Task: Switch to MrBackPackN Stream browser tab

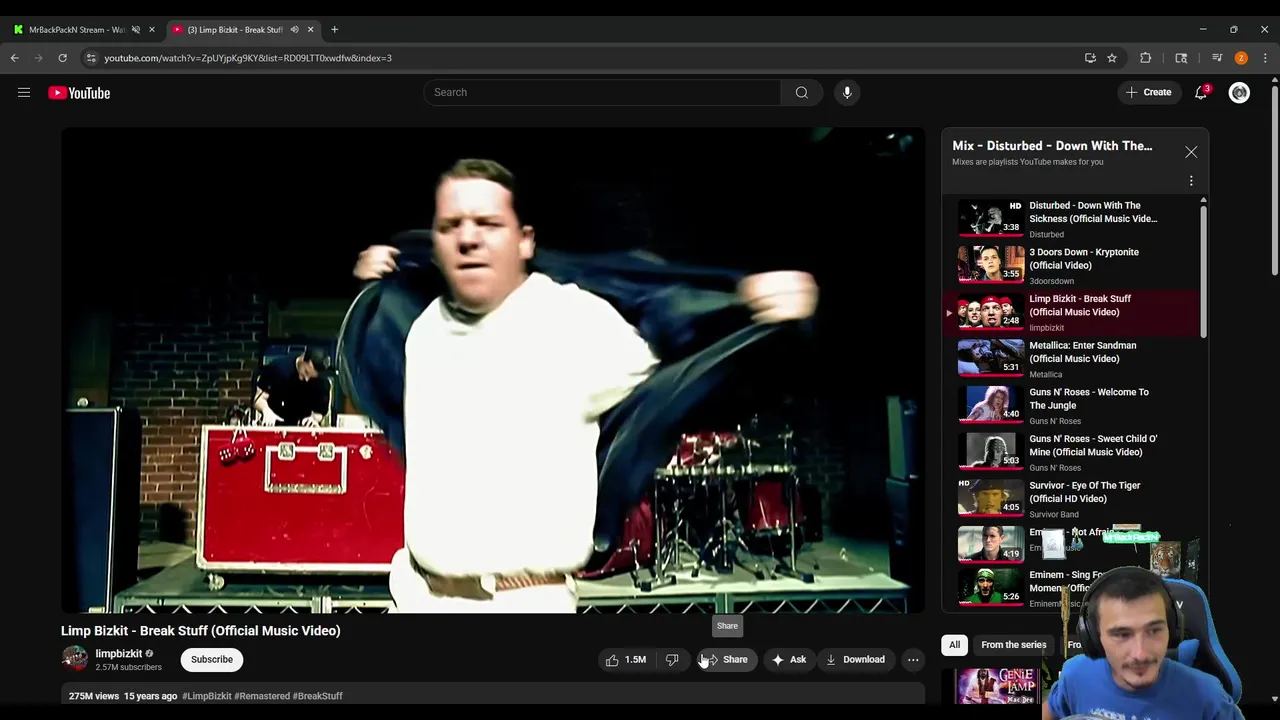Action: click(78, 30)
